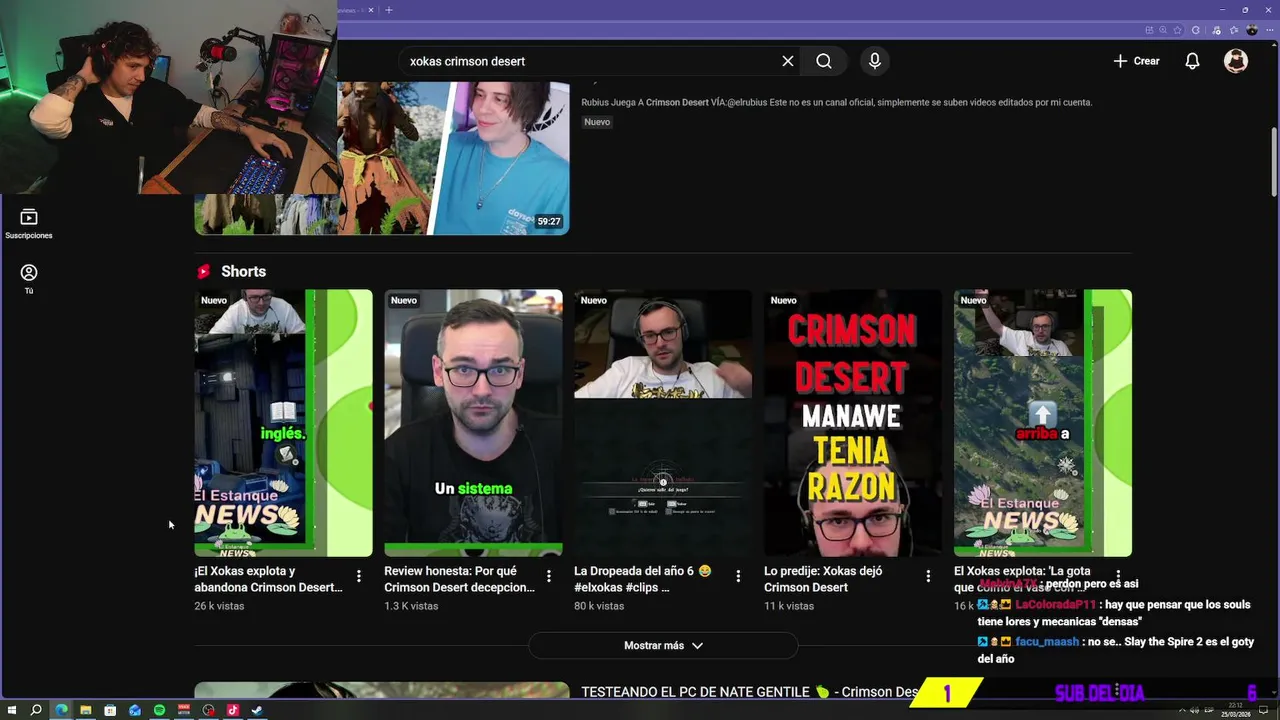
Task: Expand Shorts with Mostrar más
Action: click(x=663, y=646)
